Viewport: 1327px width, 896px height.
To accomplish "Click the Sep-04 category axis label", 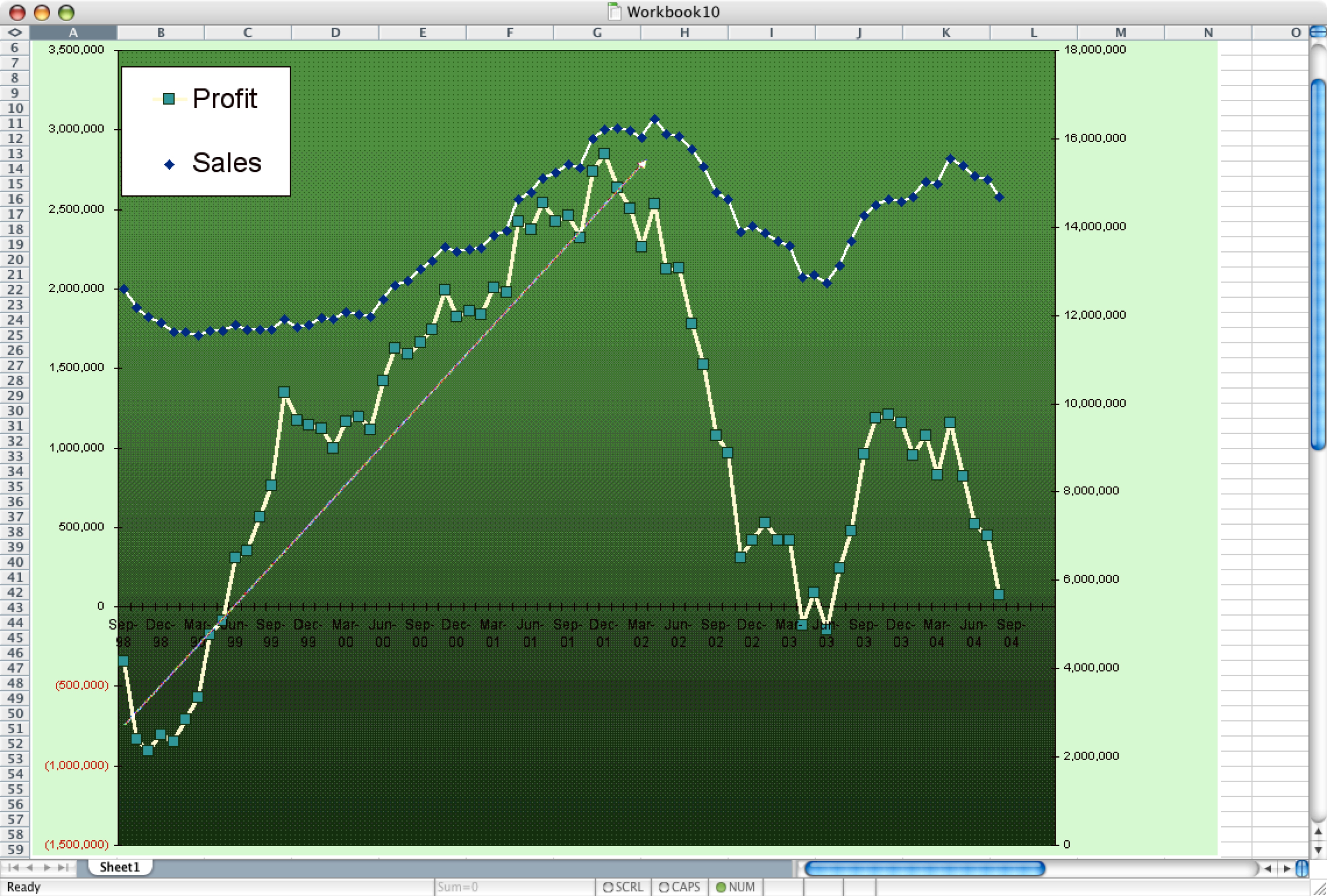I will pyautogui.click(x=1011, y=633).
